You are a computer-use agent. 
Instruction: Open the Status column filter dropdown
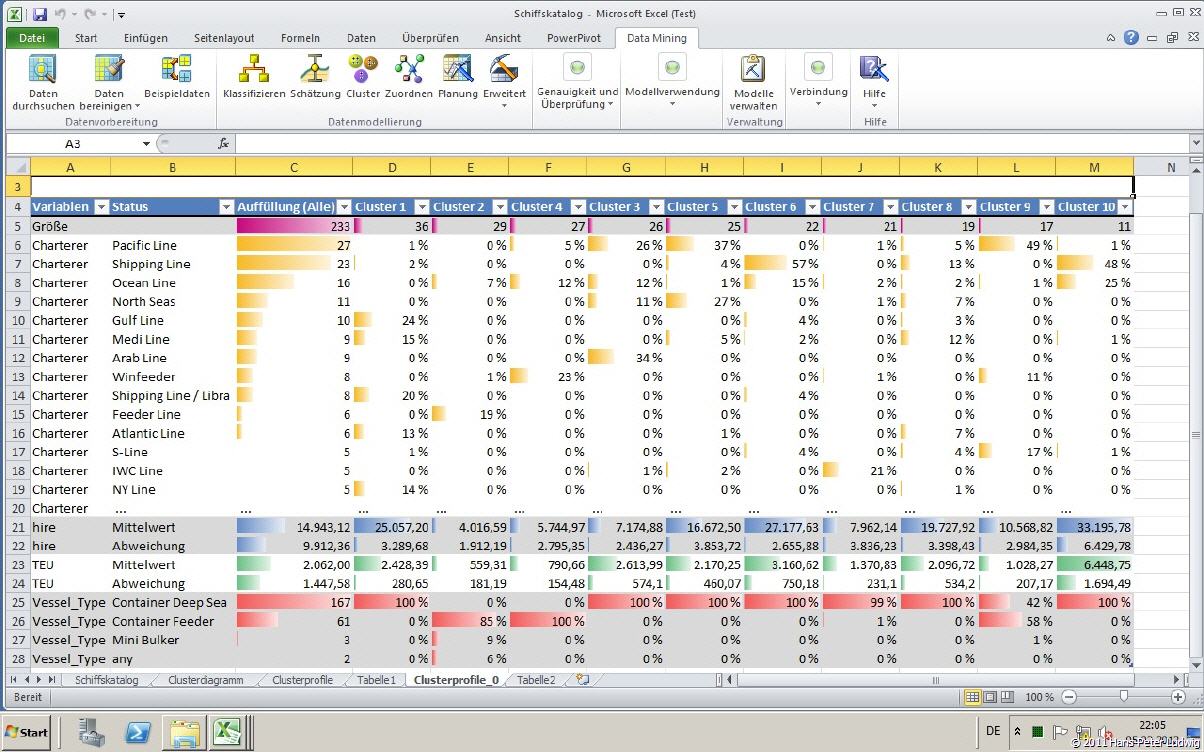point(225,207)
